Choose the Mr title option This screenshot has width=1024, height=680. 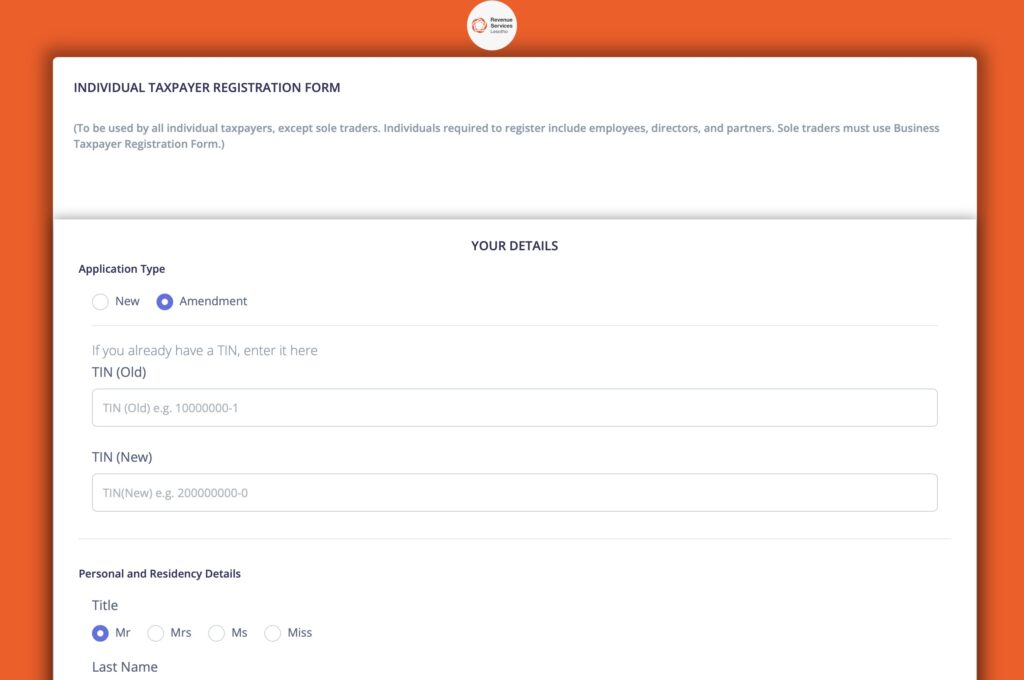pyautogui.click(x=100, y=633)
